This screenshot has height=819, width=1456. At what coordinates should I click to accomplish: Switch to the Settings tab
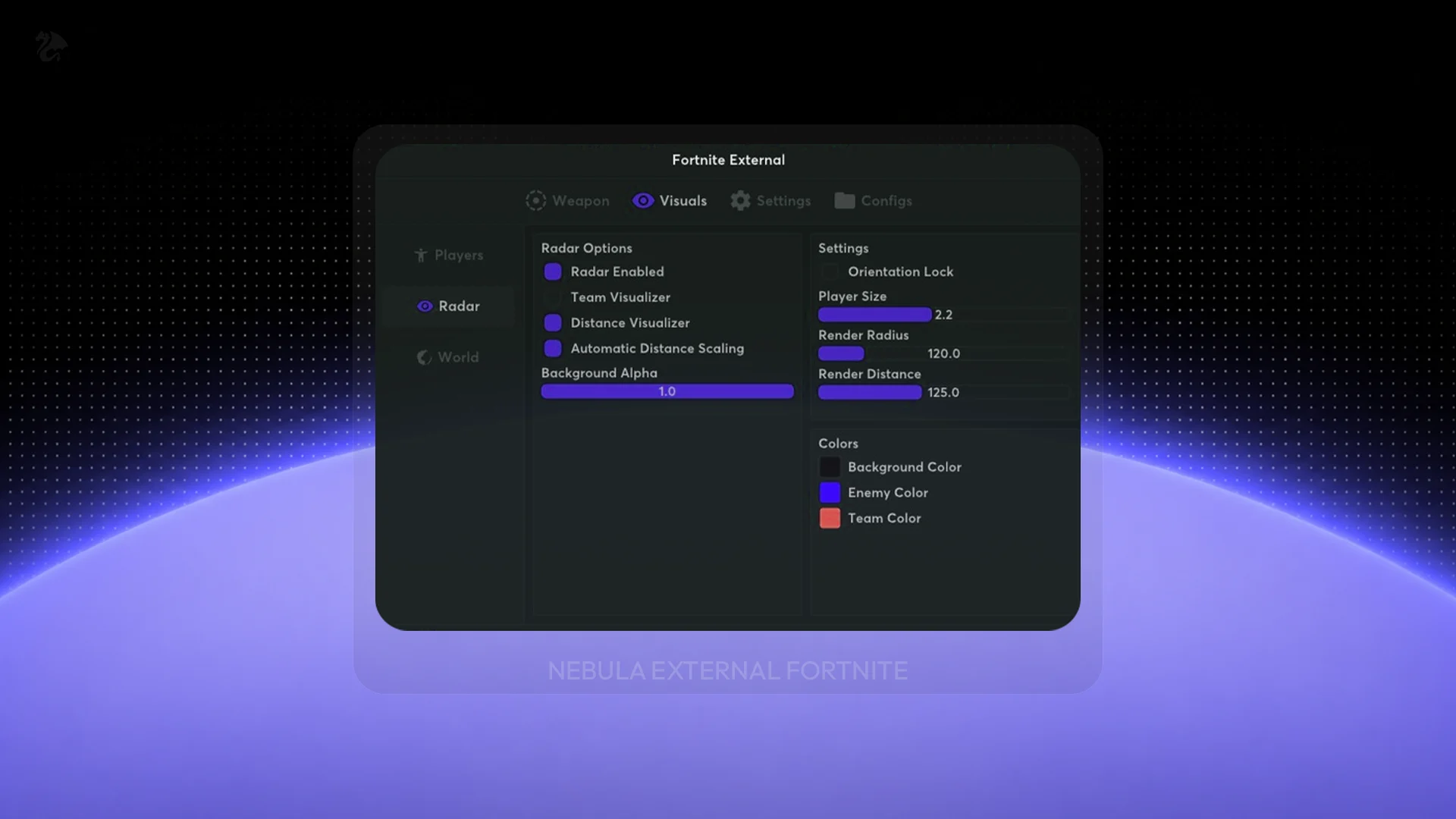[x=770, y=200]
